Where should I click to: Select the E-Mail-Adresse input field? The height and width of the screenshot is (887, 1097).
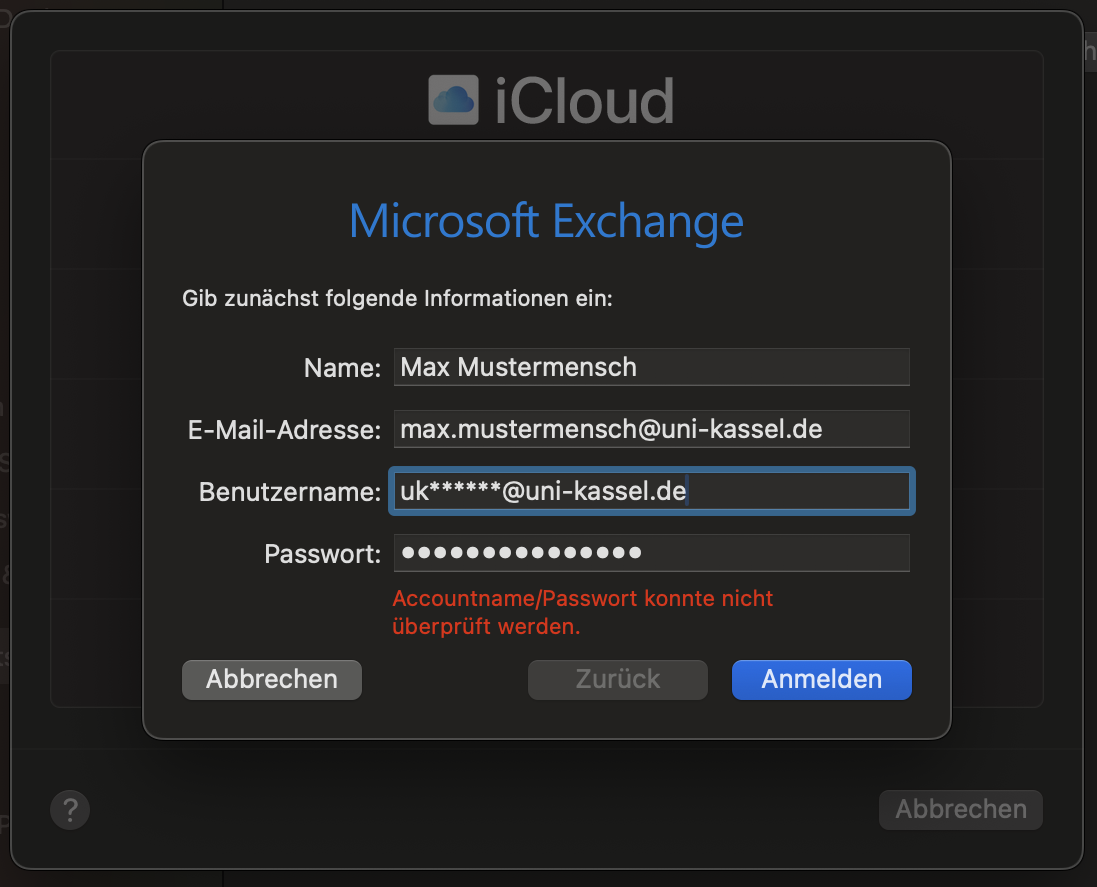651,429
